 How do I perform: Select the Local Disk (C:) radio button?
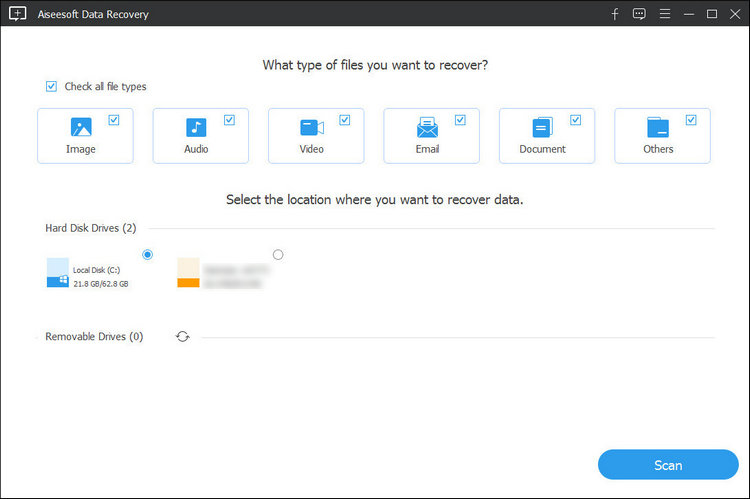click(x=148, y=255)
